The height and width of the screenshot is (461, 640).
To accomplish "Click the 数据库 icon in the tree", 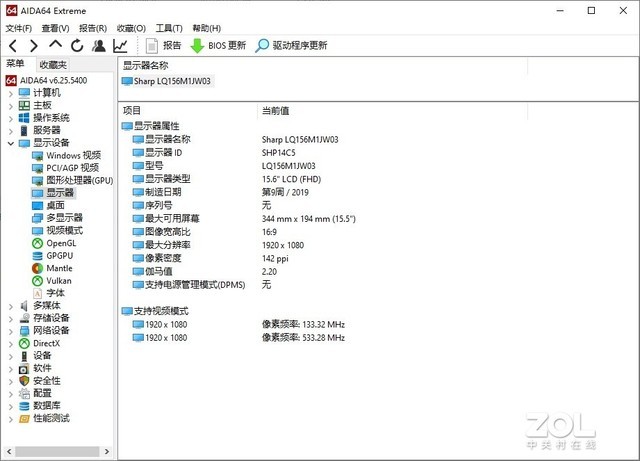I will (24, 406).
